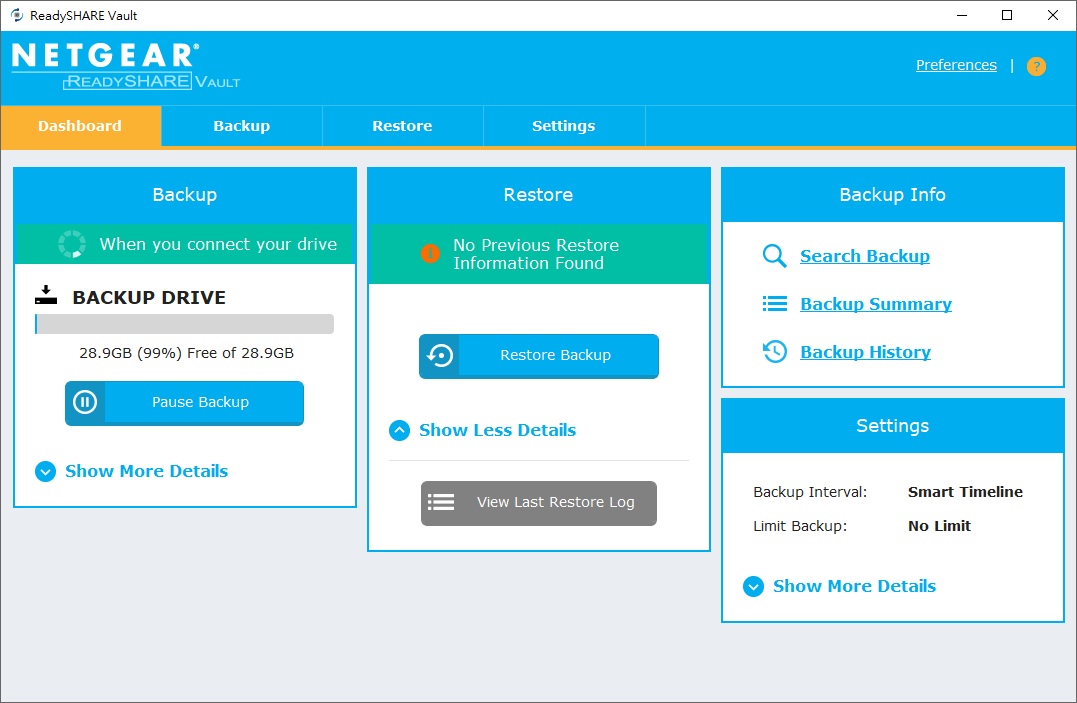Click 'When you connect your drive' status

pos(218,244)
